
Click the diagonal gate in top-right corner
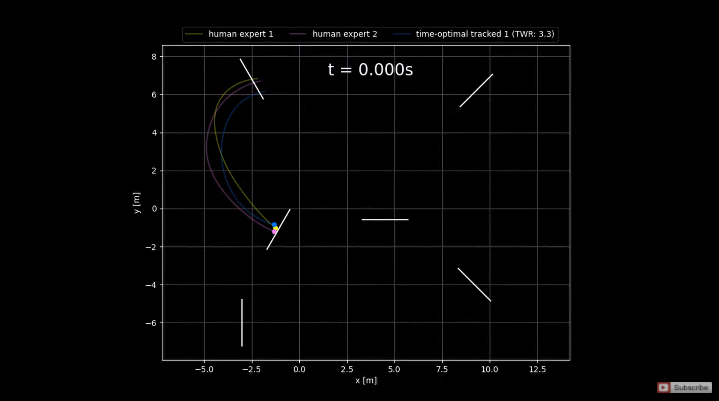coord(476,90)
